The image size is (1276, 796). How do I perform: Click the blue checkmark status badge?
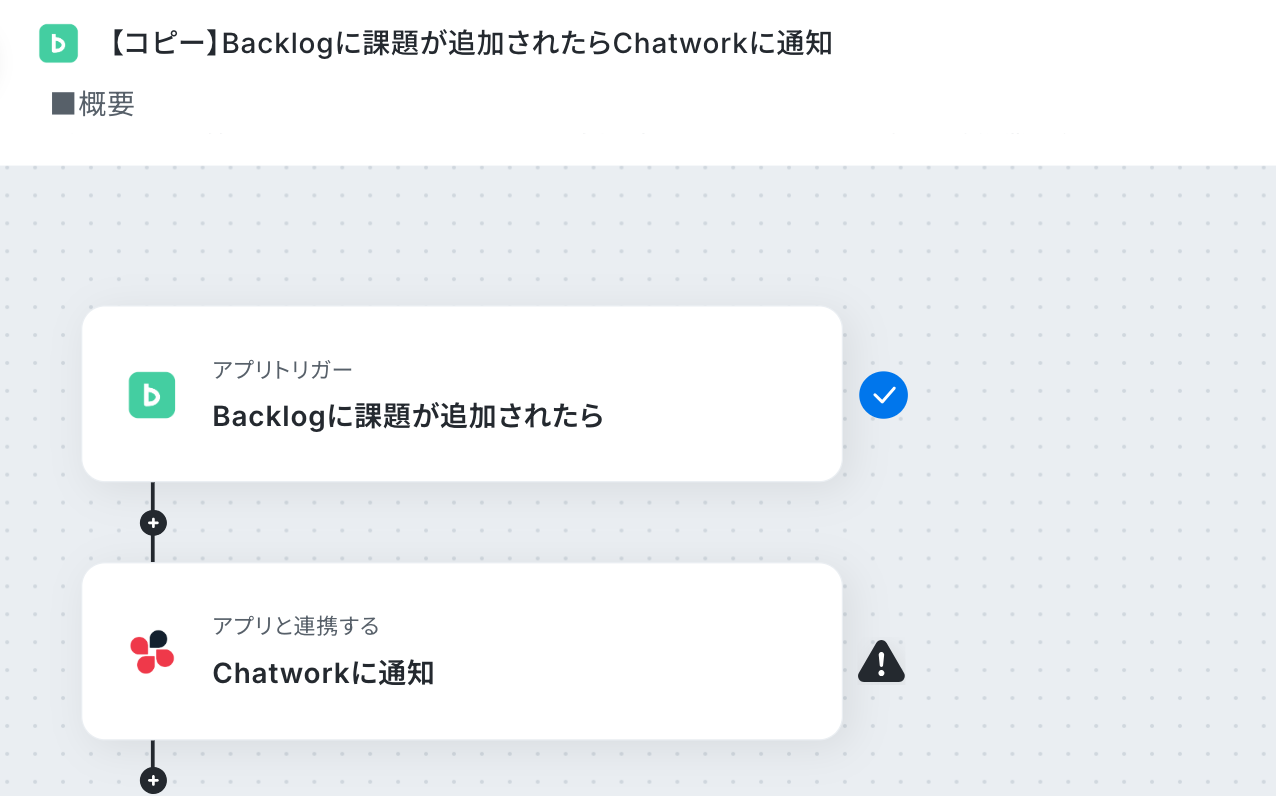pos(883,395)
